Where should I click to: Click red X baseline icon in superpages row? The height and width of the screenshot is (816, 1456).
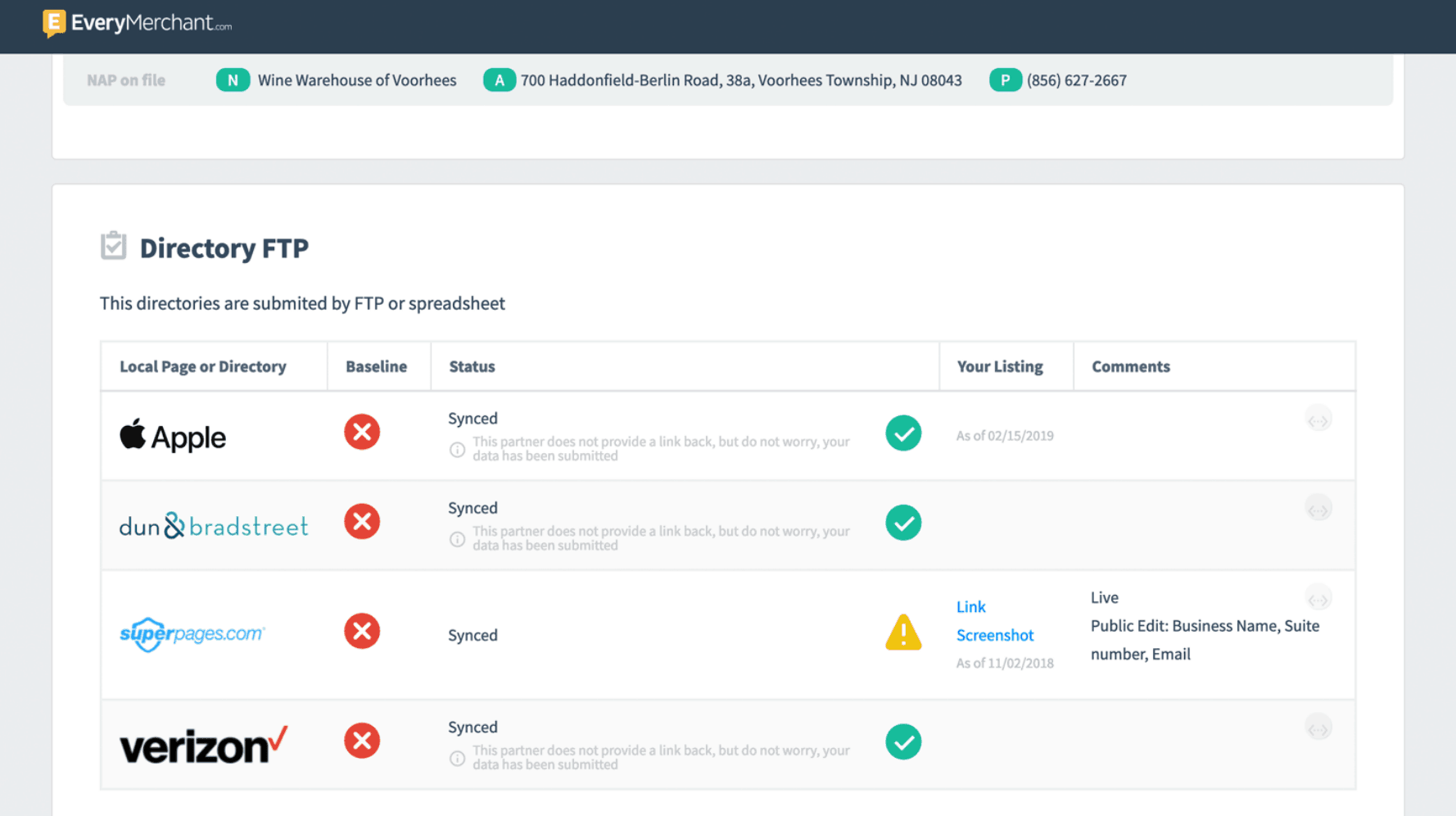click(362, 631)
